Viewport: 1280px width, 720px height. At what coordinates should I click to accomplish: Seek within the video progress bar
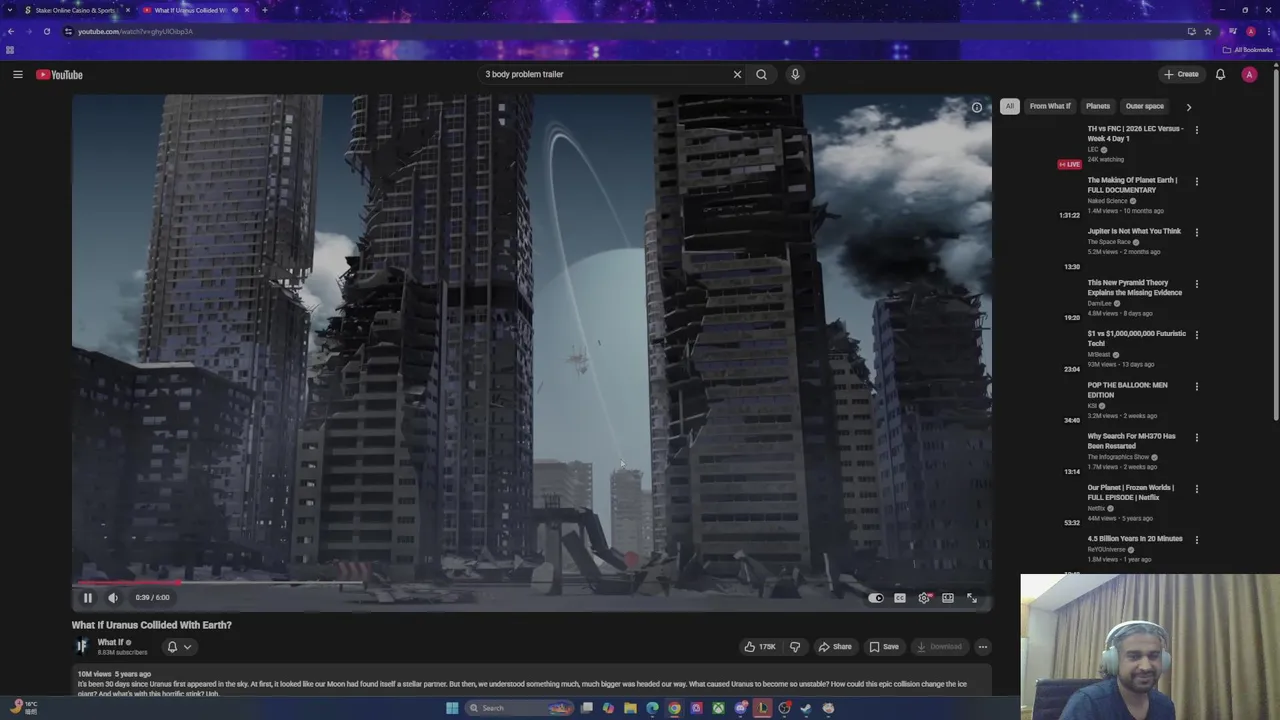pyautogui.click(x=531, y=582)
